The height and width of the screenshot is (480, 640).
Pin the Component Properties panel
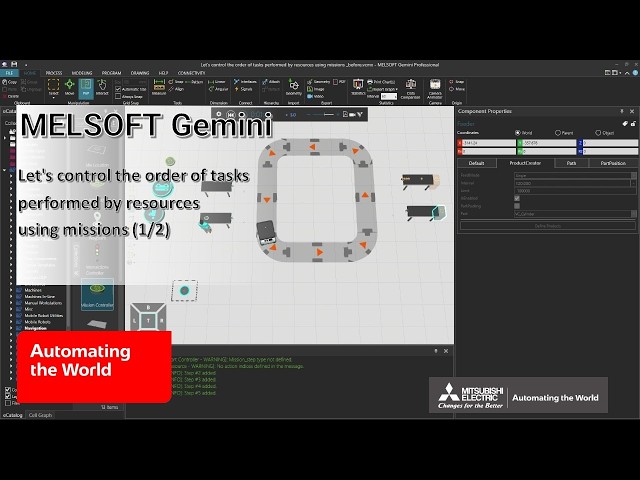pos(622,111)
